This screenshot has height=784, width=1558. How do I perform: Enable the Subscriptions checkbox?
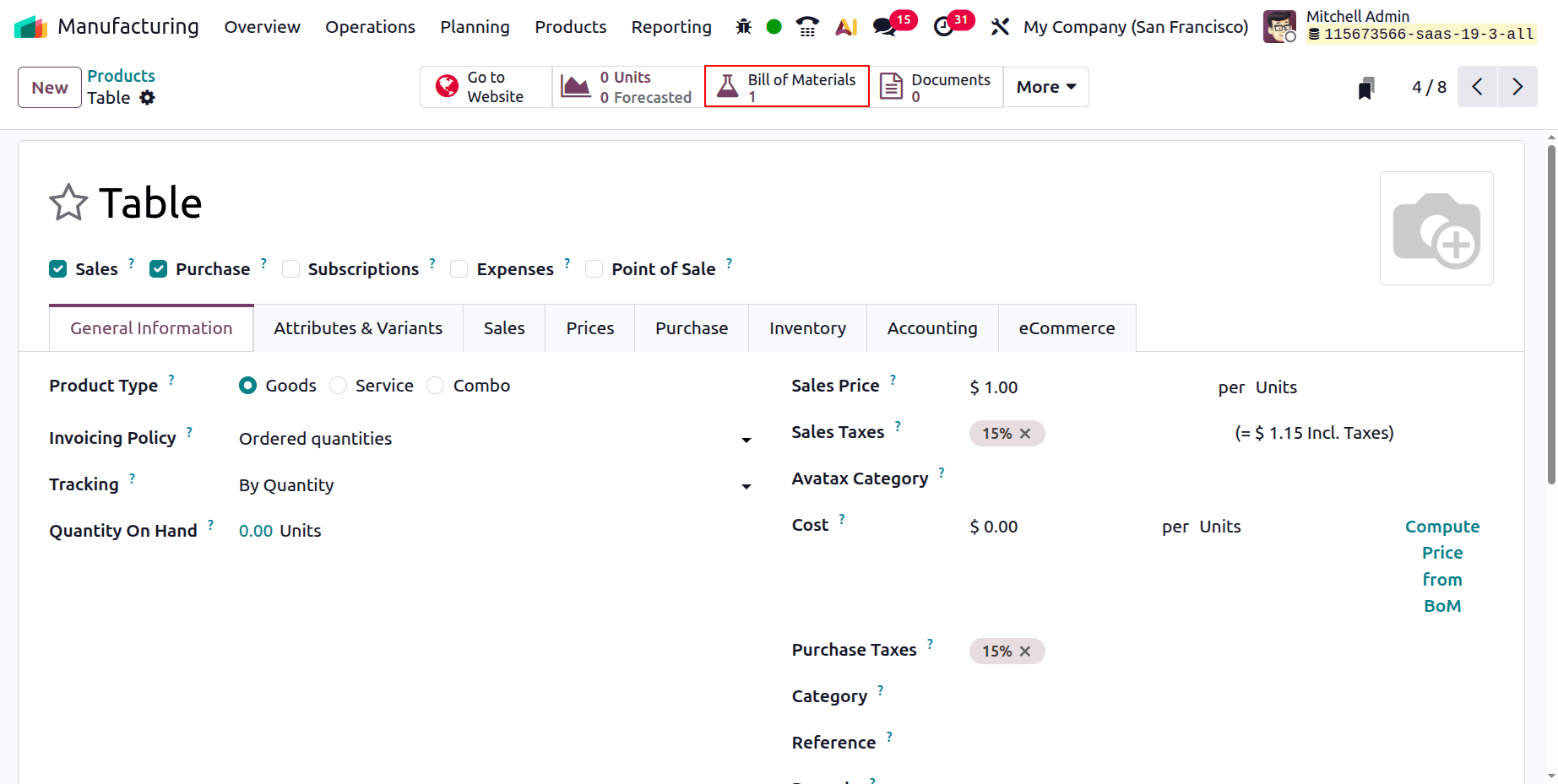click(290, 269)
